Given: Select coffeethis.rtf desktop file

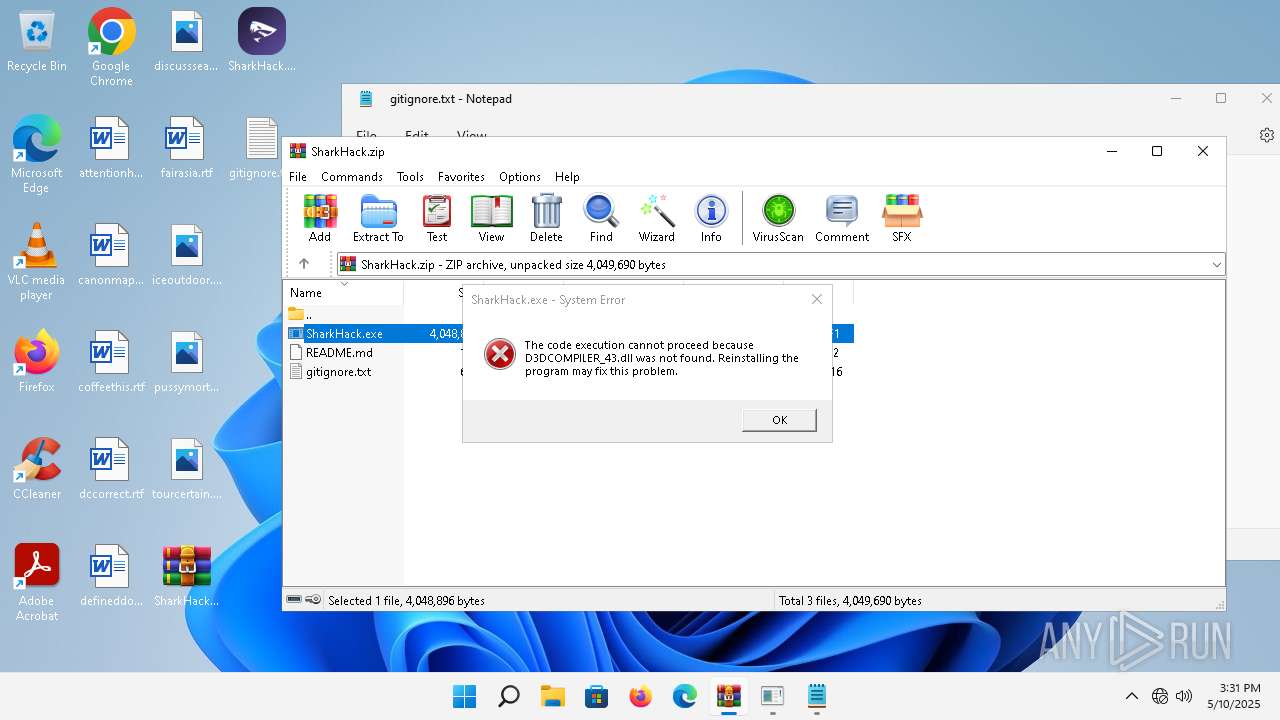Looking at the screenshot, I should [x=111, y=361].
